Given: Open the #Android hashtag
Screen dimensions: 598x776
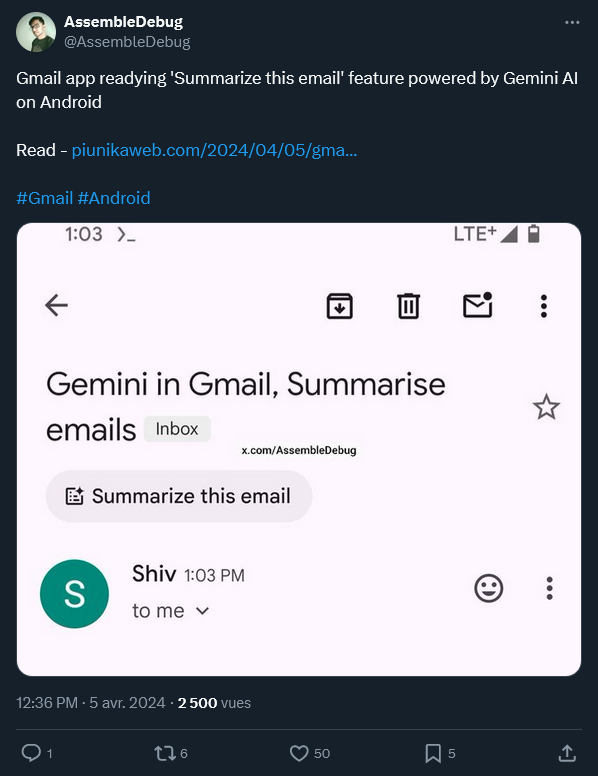Looking at the screenshot, I should pyautogui.click(x=114, y=198).
